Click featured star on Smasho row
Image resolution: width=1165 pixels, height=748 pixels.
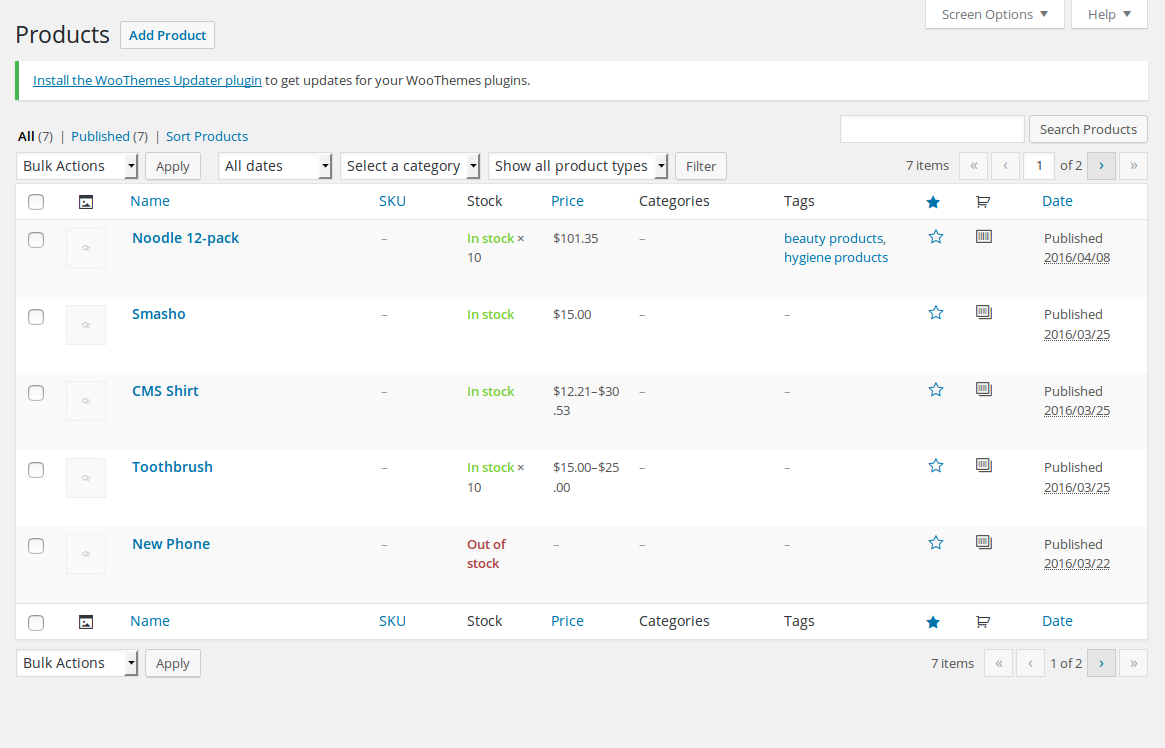935,313
